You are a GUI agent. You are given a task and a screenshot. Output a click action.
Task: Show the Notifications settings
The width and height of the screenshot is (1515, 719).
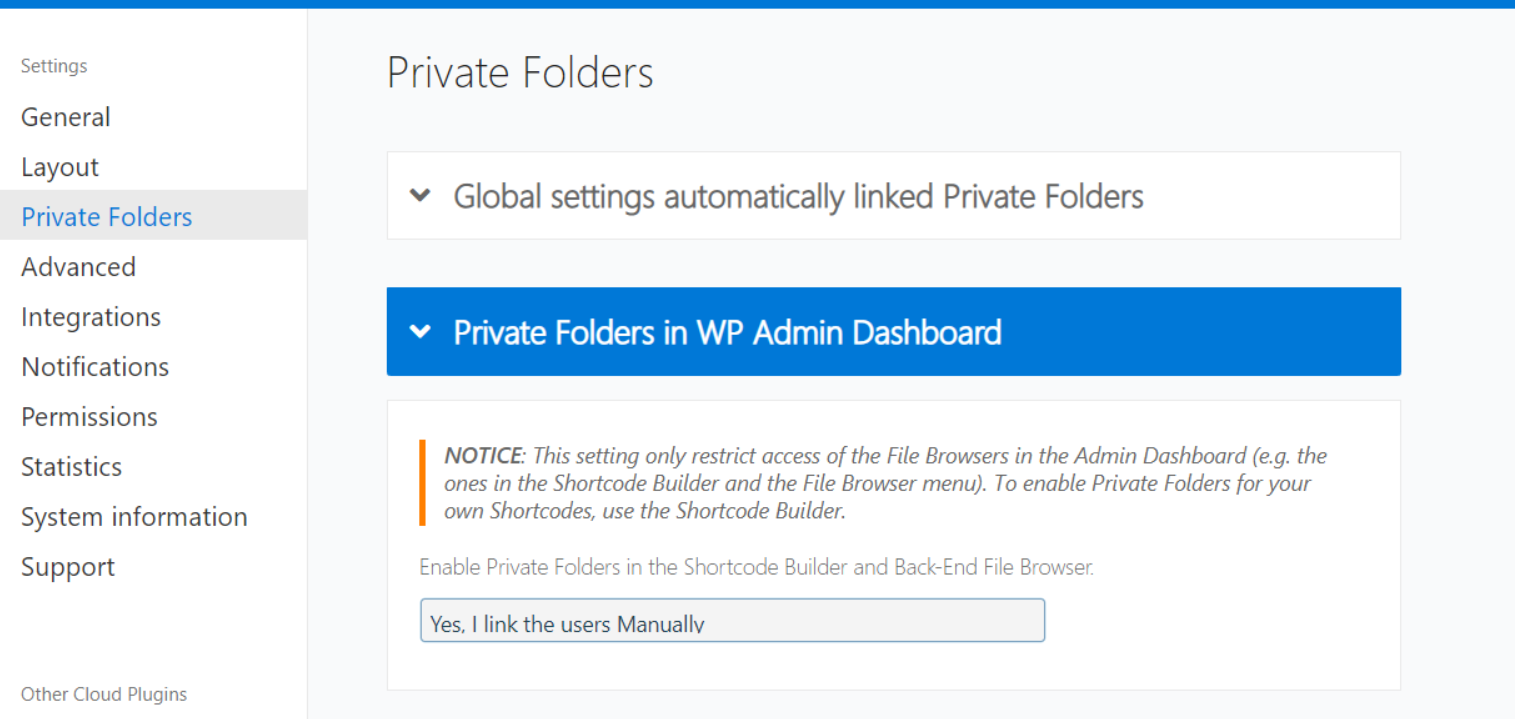[95, 367]
